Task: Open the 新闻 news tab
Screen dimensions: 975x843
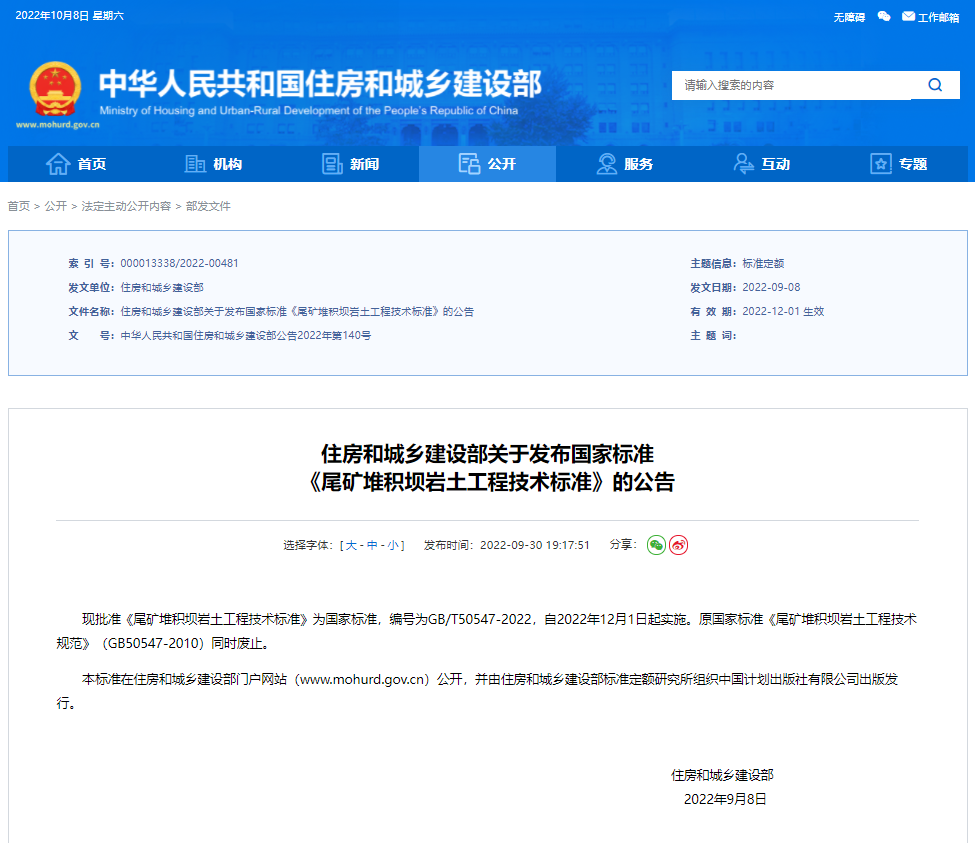Action: click(x=351, y=164)
